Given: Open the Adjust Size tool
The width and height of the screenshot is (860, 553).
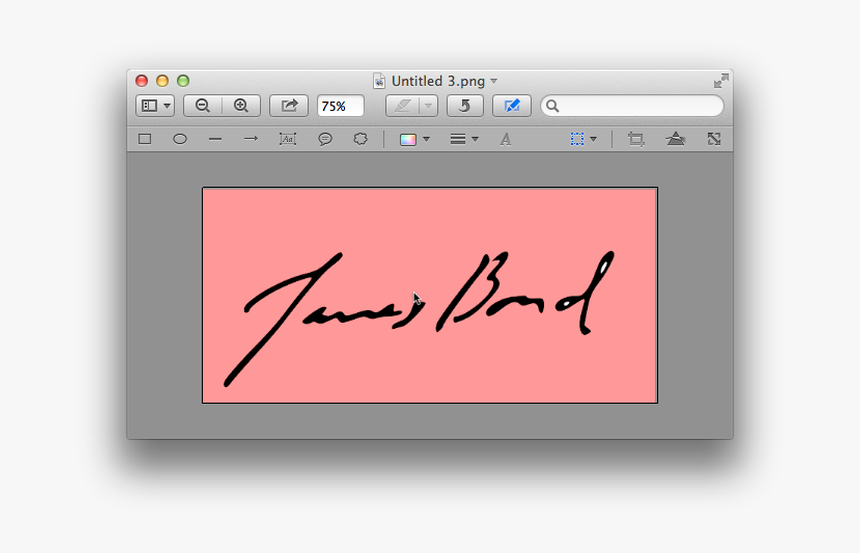Looking at the screenshot, I should pos(714,139).
